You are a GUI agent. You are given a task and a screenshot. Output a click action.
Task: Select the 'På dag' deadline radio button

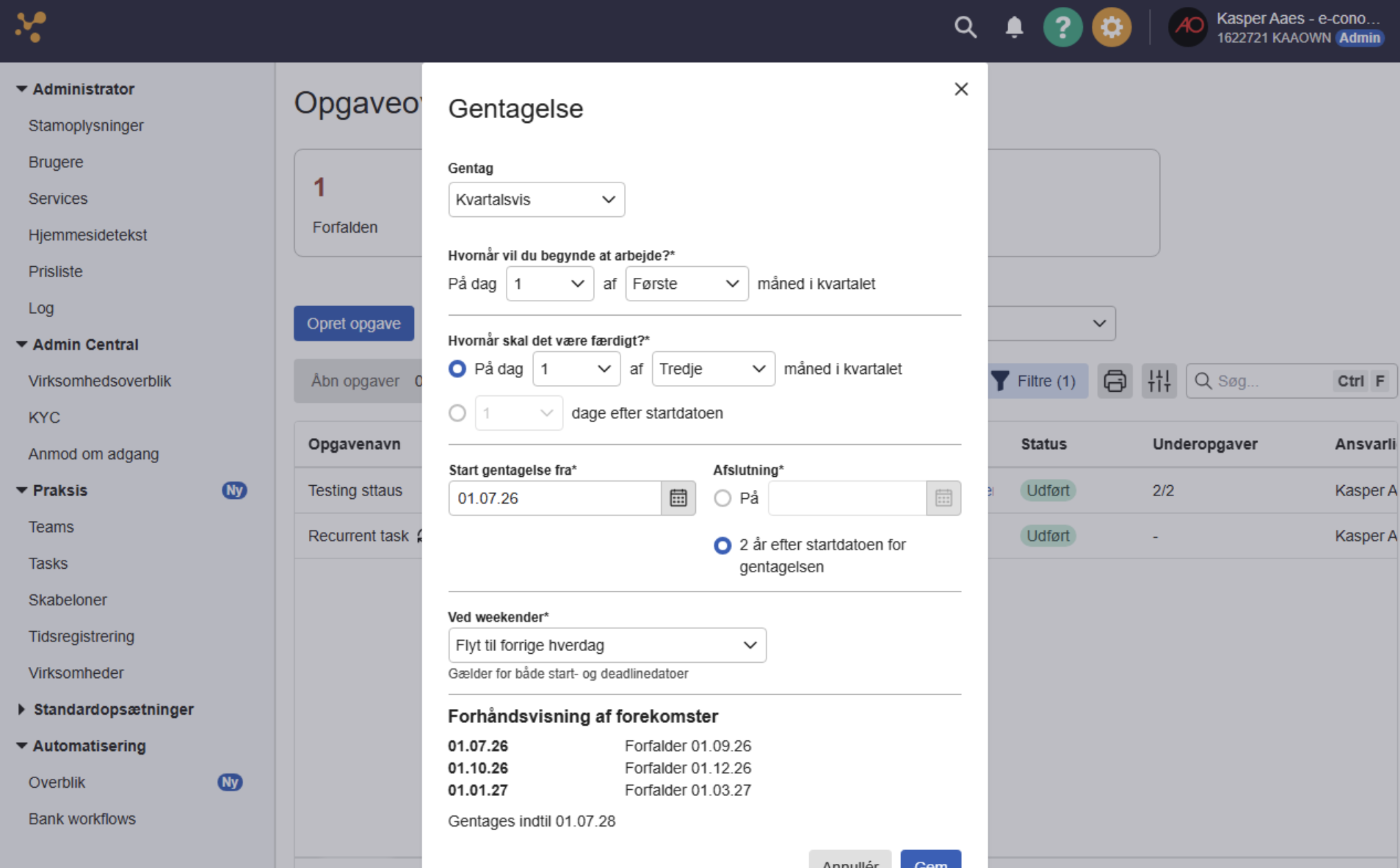tap(457, 369)
